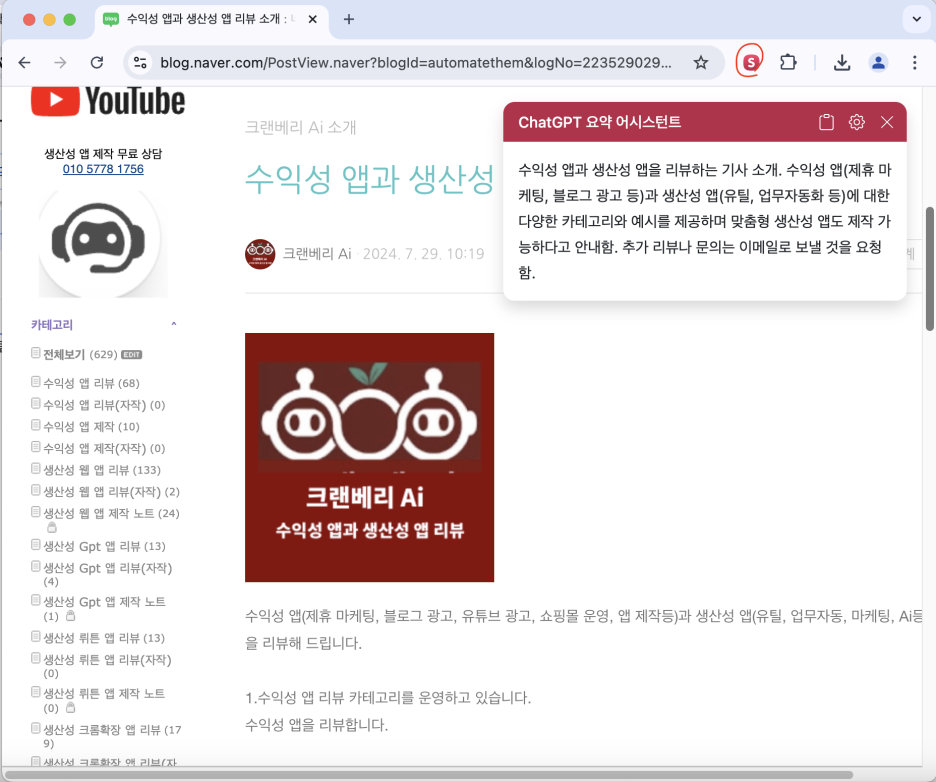Click the YouTube logo in sidebar

tap(108, 101)
